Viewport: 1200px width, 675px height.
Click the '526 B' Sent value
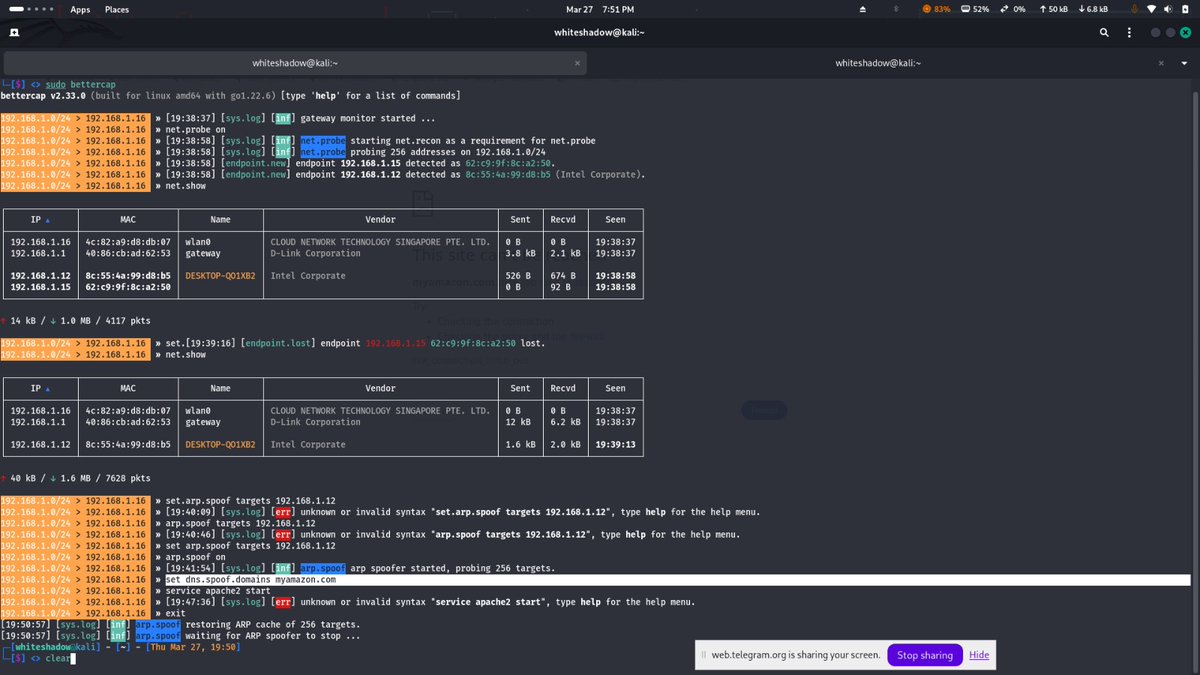point(518,276)
